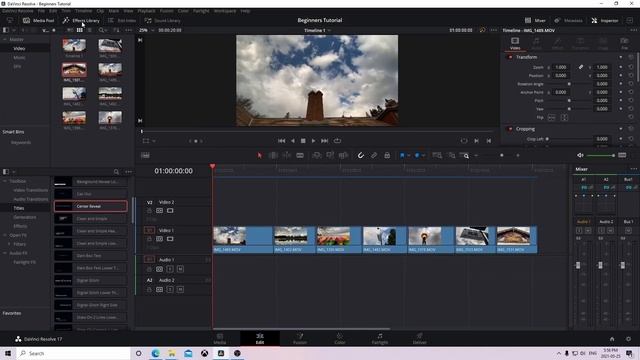Activate the Trim Edit Mode tool
The width and height of the screenshot is (640, 360).
point(273,156)
